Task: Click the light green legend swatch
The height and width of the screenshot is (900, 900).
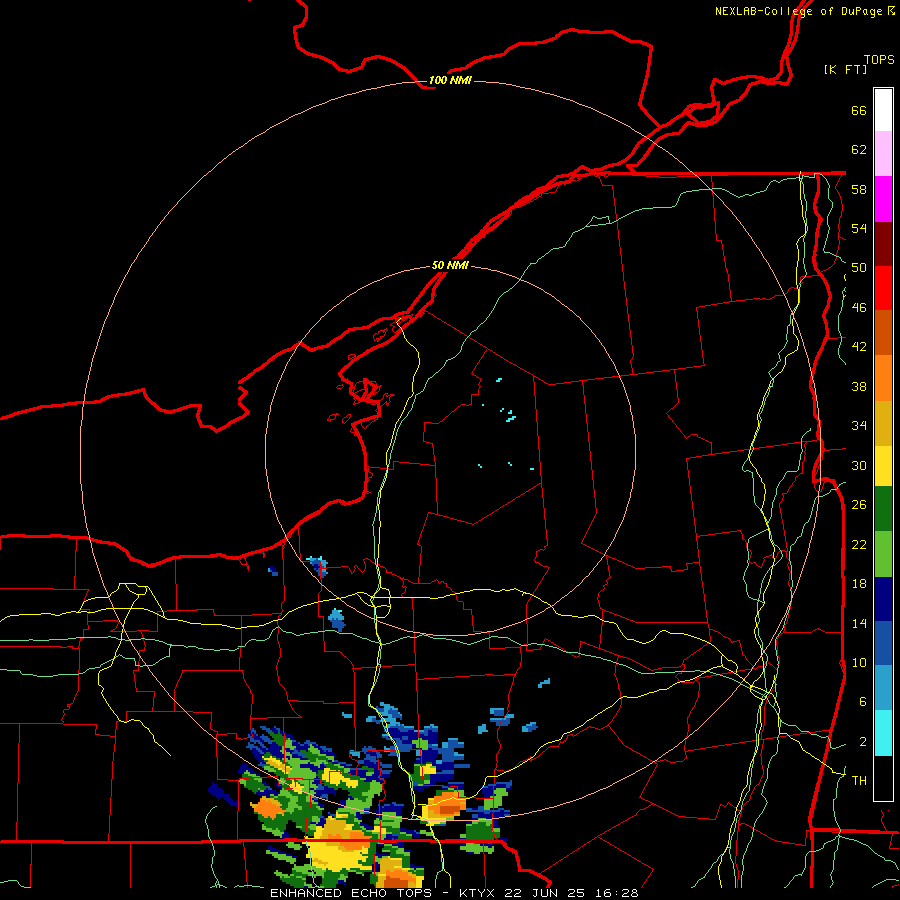Action: click(x=883, y=554)
